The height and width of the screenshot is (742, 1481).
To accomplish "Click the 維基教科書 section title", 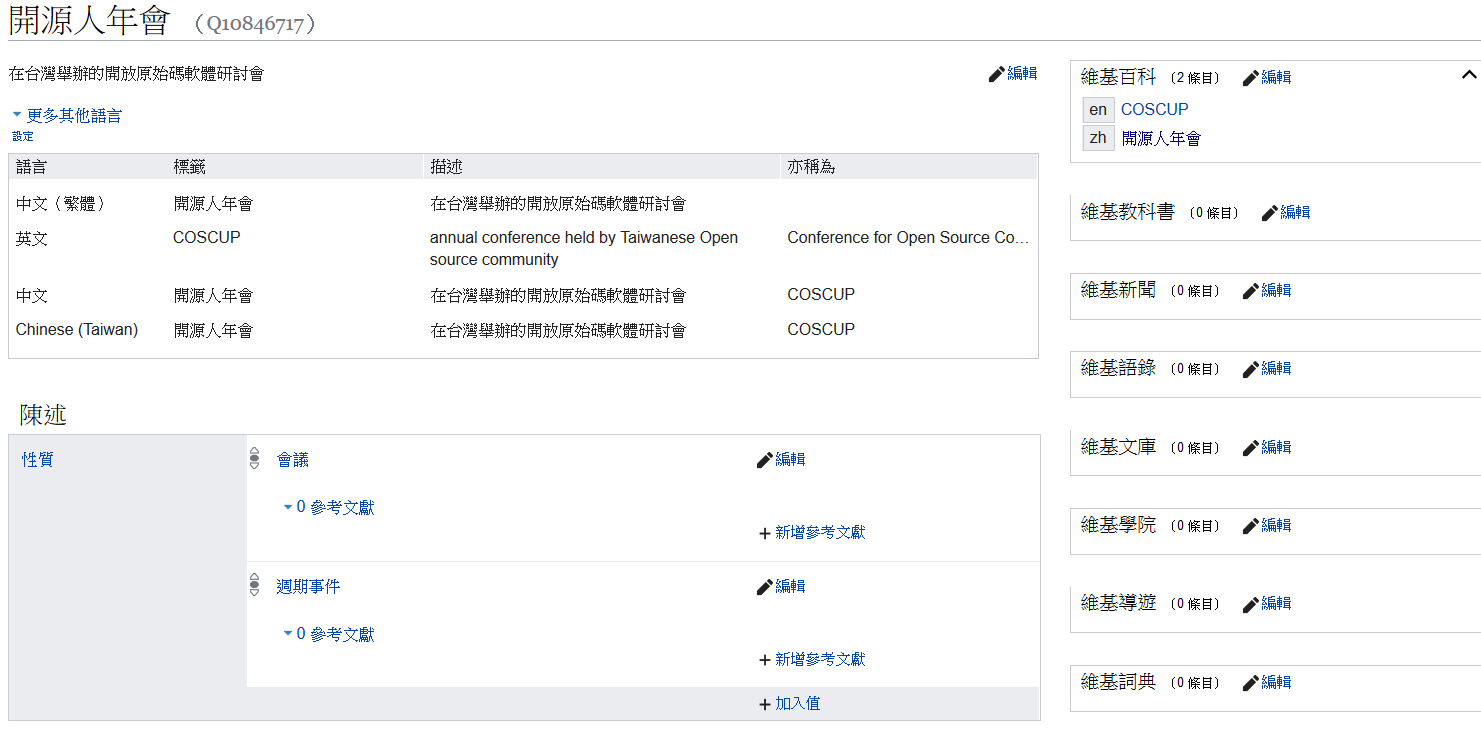I will [x=1127, y=212].
